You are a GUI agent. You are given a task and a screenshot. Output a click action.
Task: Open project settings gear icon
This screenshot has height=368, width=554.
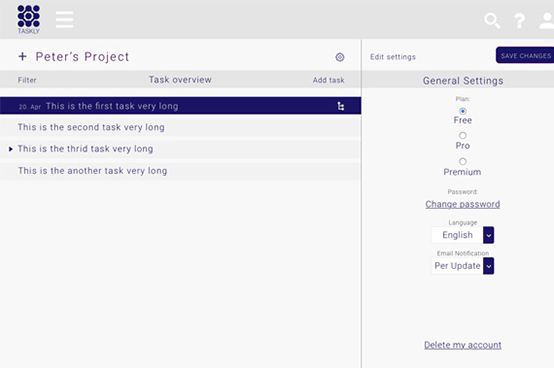[340, 57]
